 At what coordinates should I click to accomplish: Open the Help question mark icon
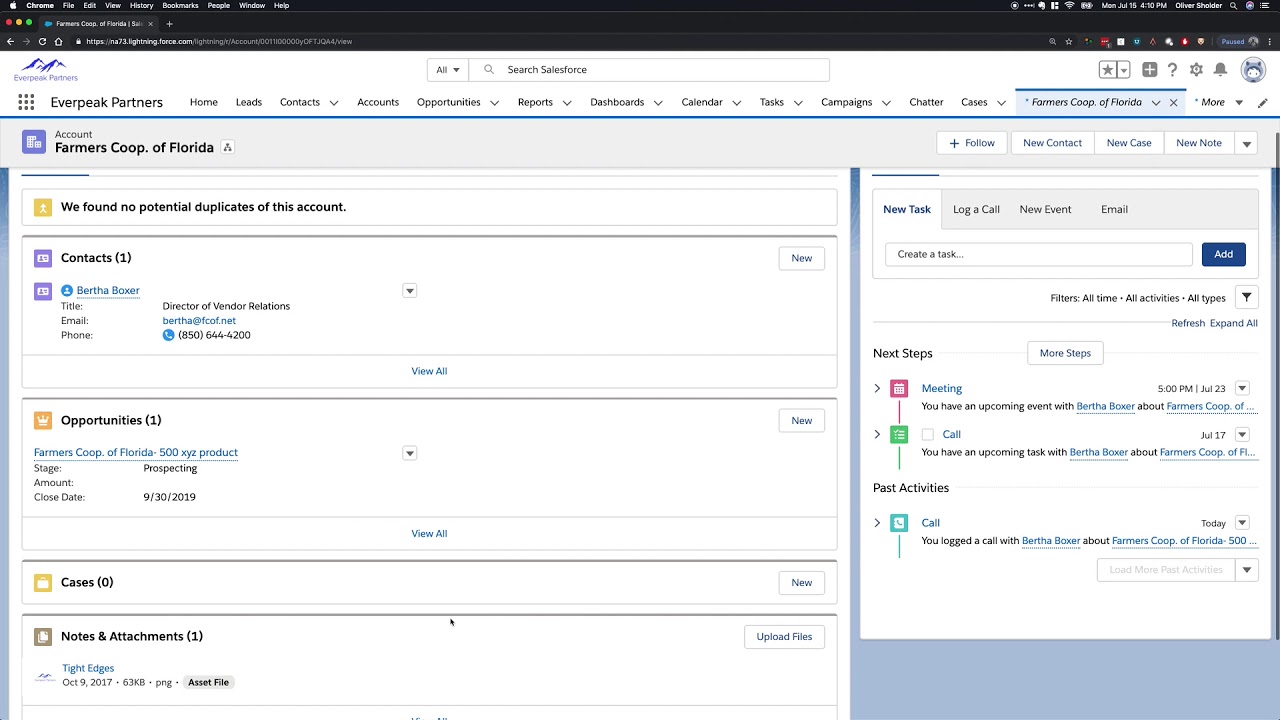click(1173, 70)
